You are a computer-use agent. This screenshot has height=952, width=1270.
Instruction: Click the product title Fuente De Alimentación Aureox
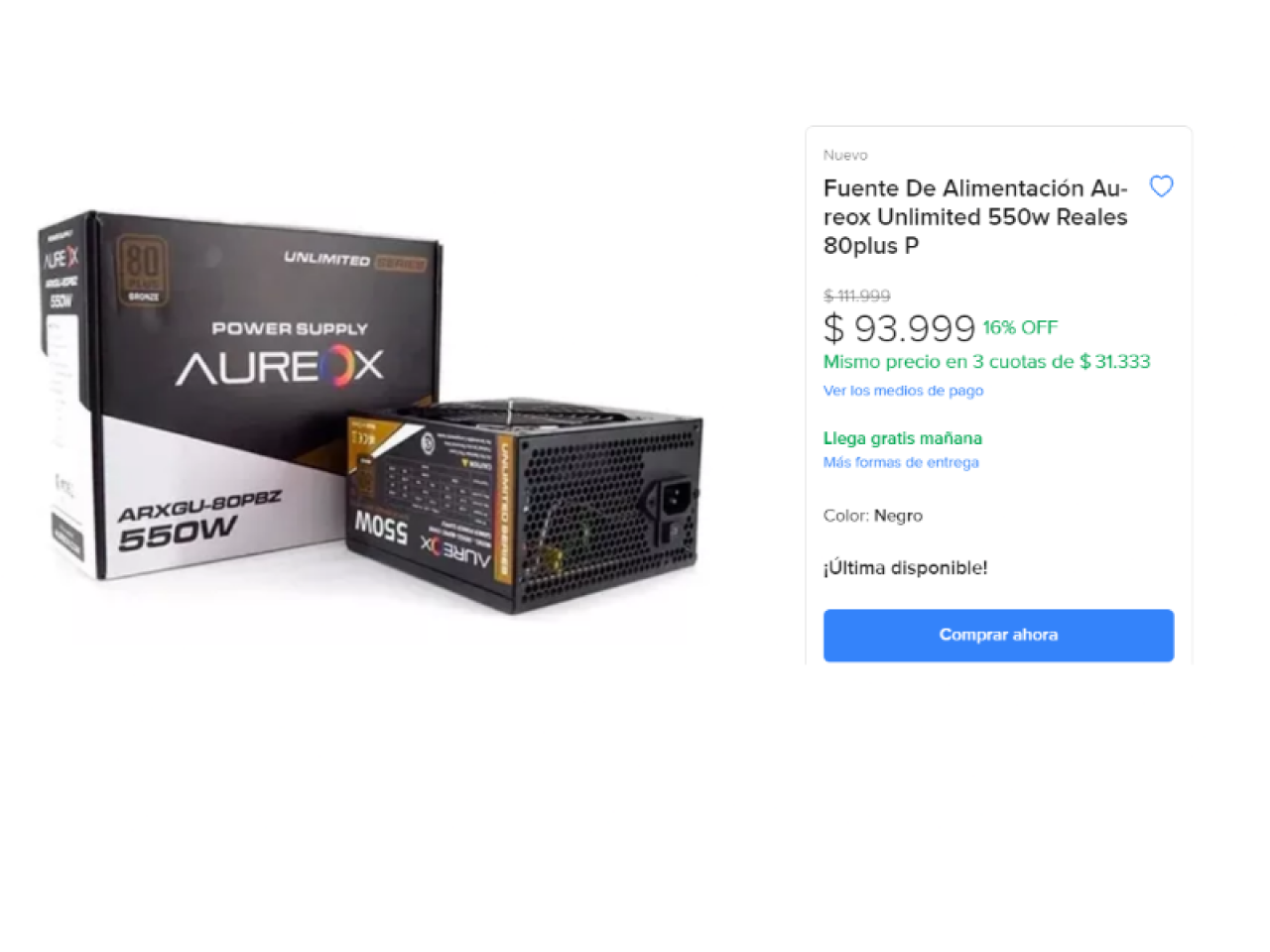(975, 217)
